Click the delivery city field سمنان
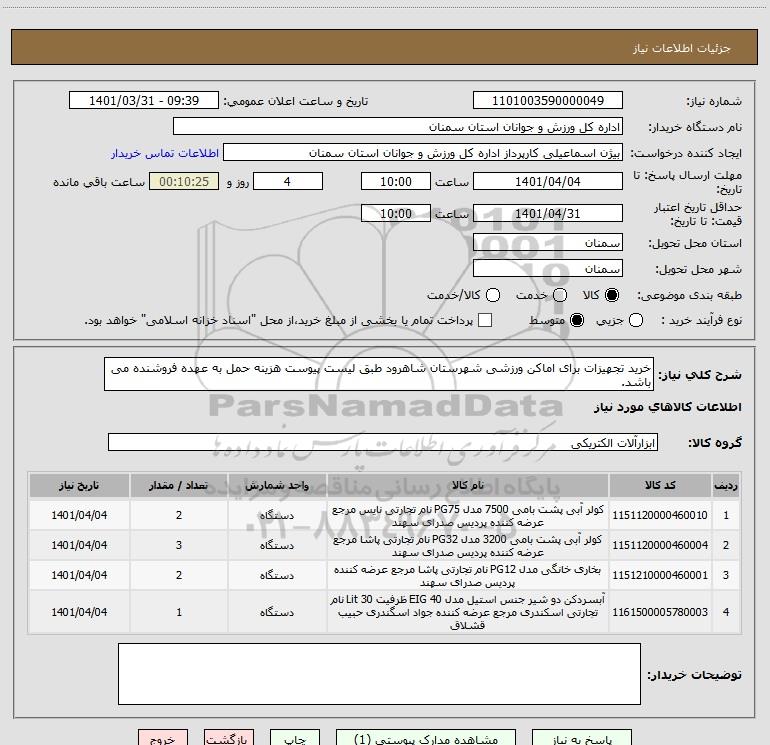This screenshot has width=770, height=745. point(548,269)
